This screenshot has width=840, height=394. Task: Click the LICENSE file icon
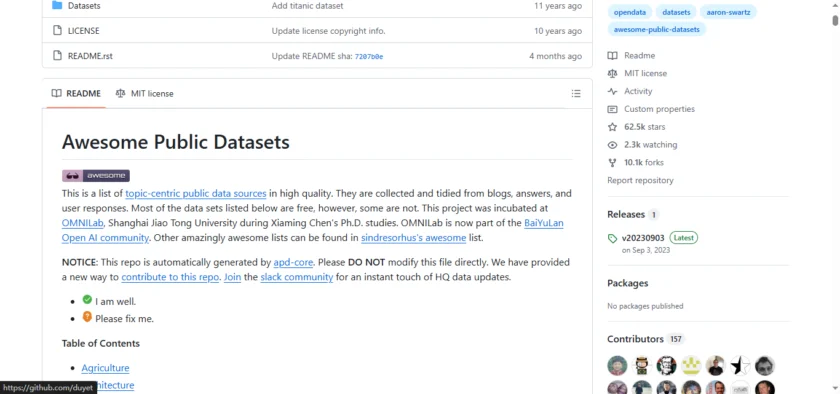coord(57,31)
